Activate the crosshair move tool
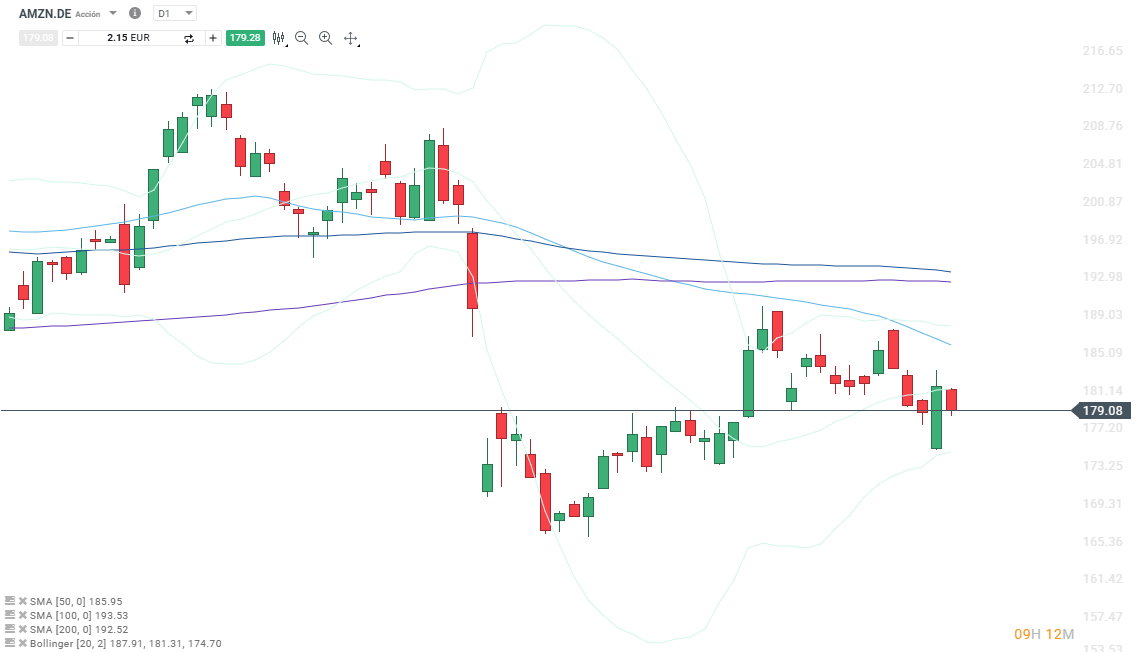Screen dimensions: 1136x652 click(x=350, y=38)
